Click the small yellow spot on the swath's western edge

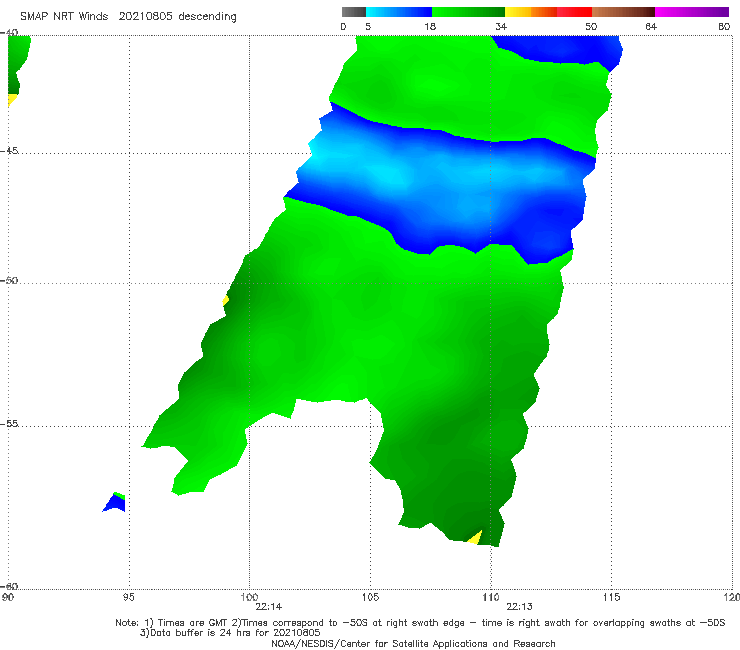point(226,300)
